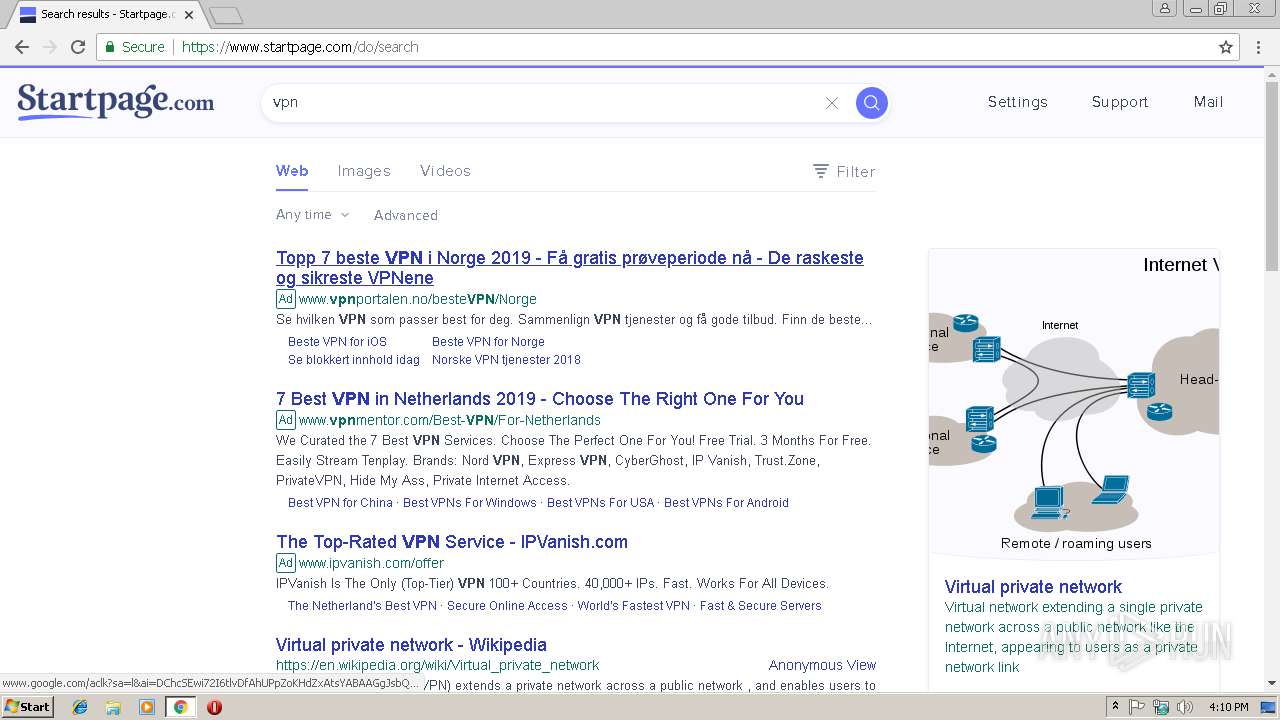Expand the Any time dropdown
This screenshot has width=1280, height=720.
pyautogui.click(x=312, y=215)
